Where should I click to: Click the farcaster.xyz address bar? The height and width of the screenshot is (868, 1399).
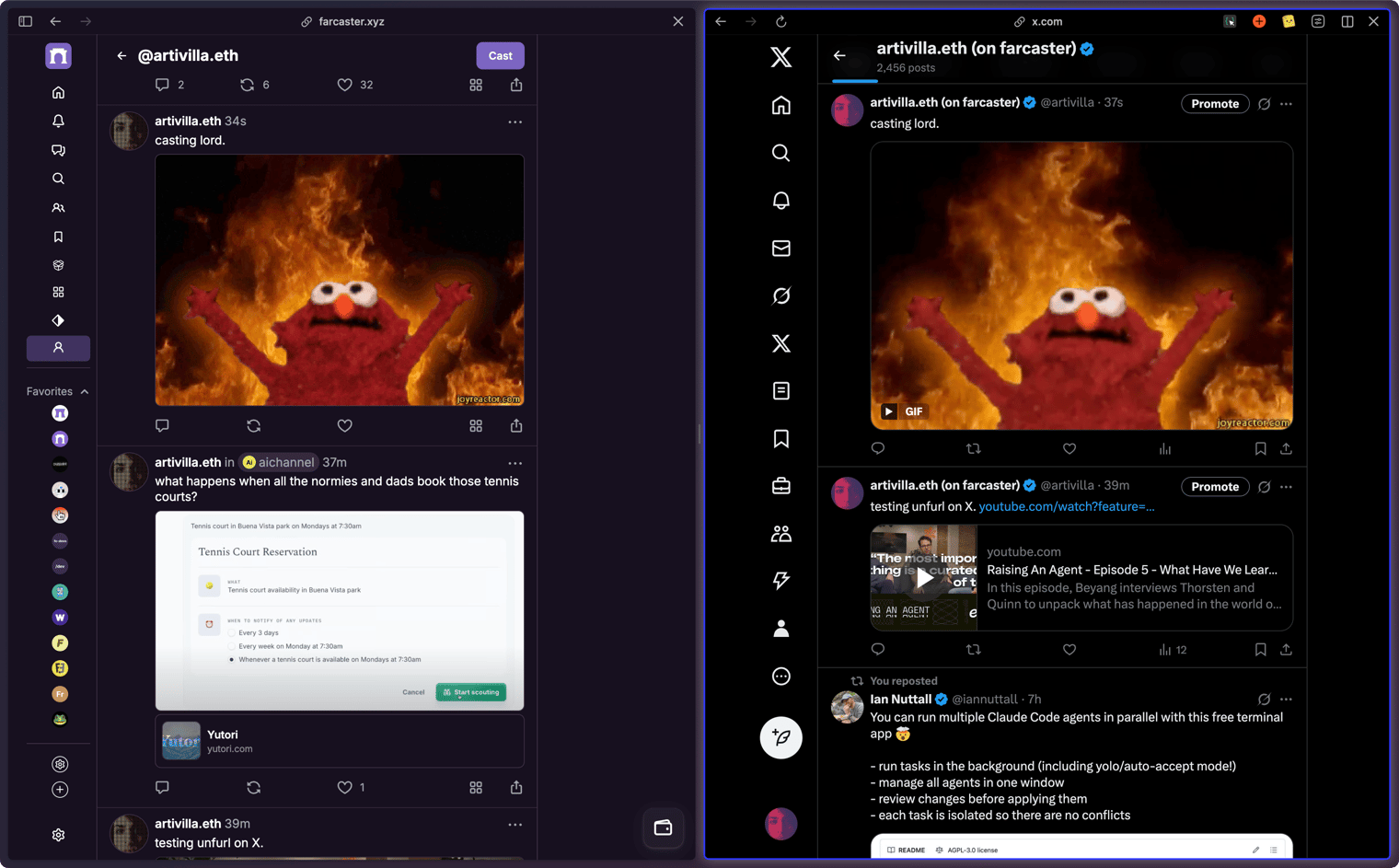point(342,21)
